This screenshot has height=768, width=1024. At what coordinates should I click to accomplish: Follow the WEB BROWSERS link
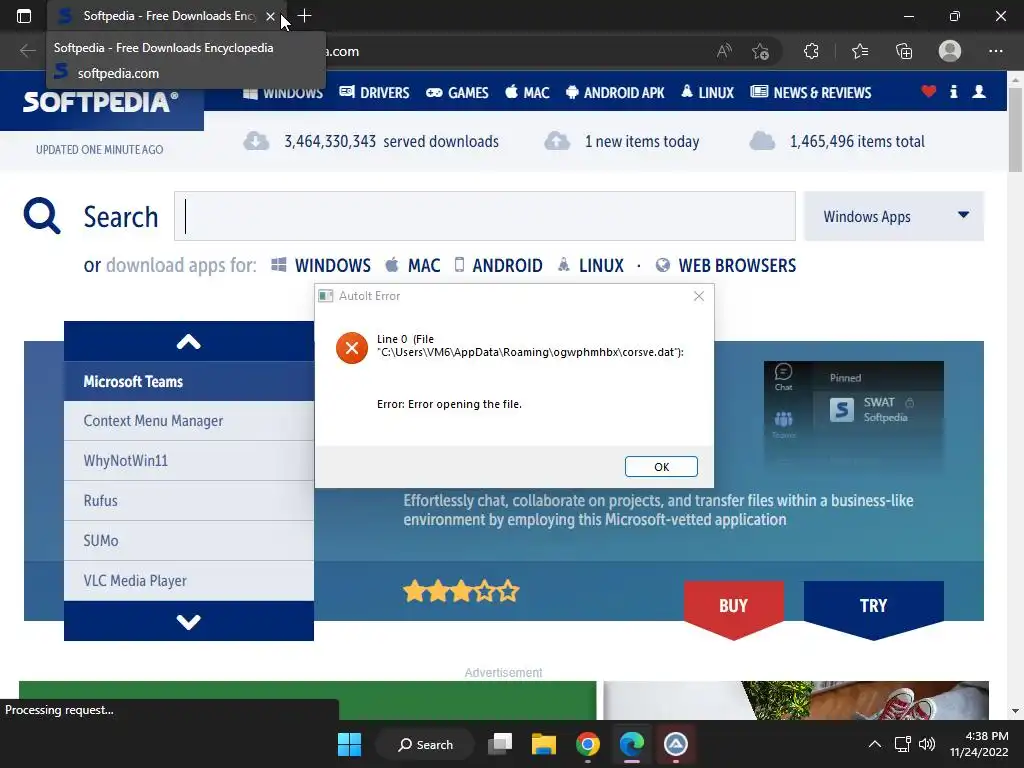tap(726, 265)
